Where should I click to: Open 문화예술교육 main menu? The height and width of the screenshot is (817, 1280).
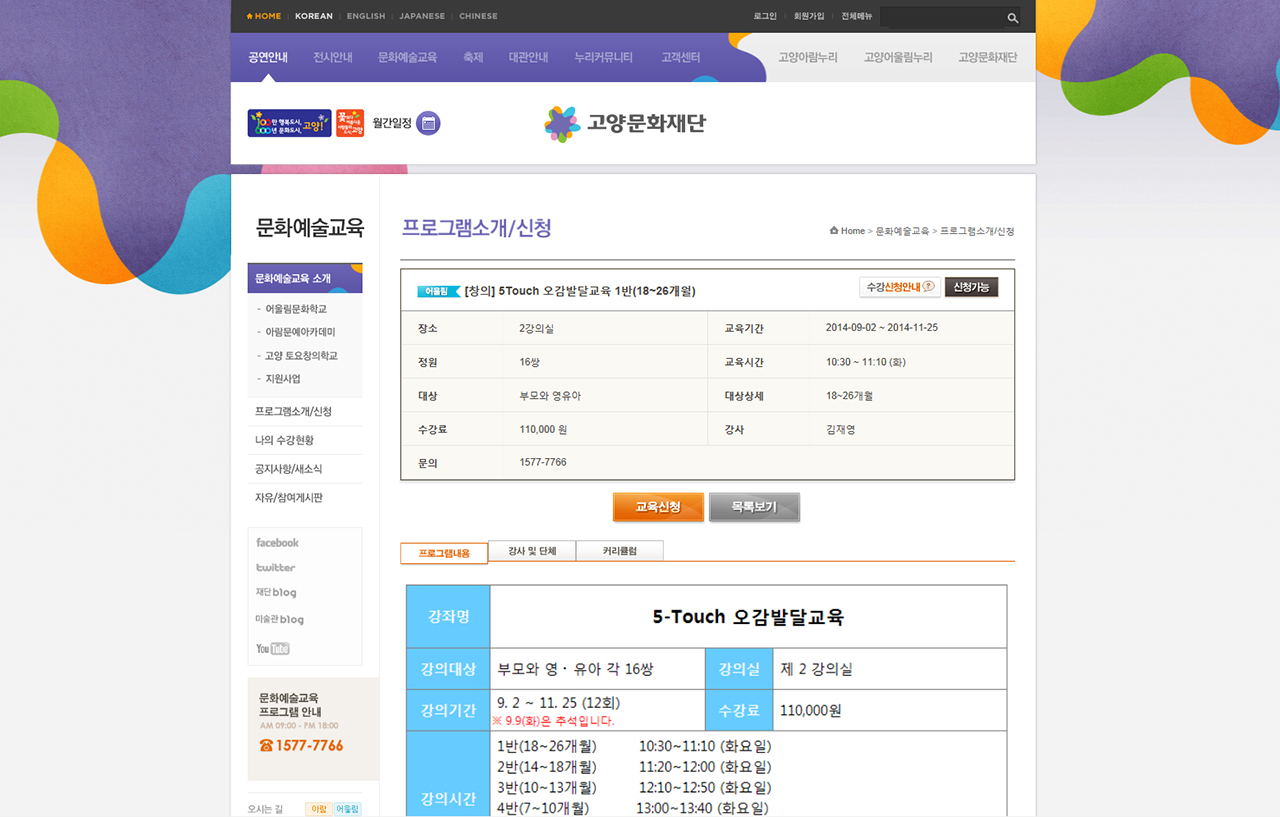(408, 57)
